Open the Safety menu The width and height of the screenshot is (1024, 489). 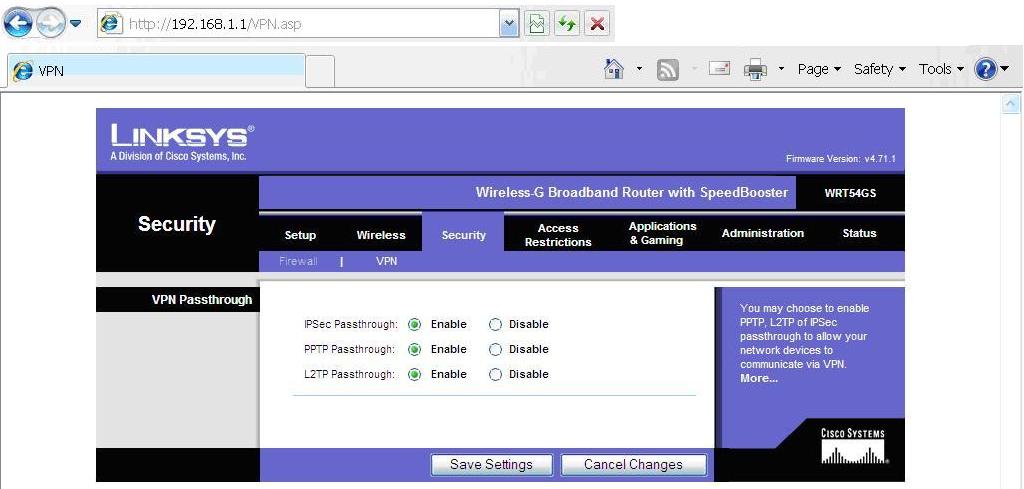(880, 69)
